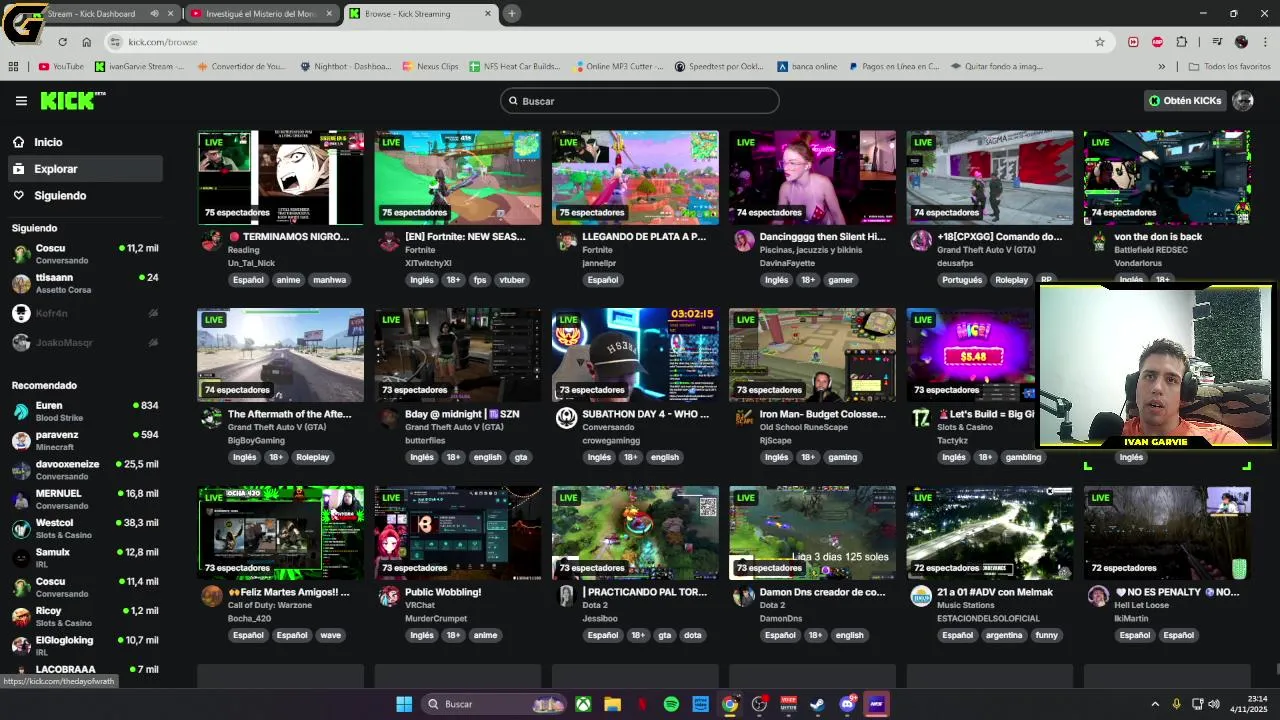Open the Online MP3 Cutter bookmark
Viewport: 1280px width, 720px height.
pyautogui.click(x=618, y=67)
